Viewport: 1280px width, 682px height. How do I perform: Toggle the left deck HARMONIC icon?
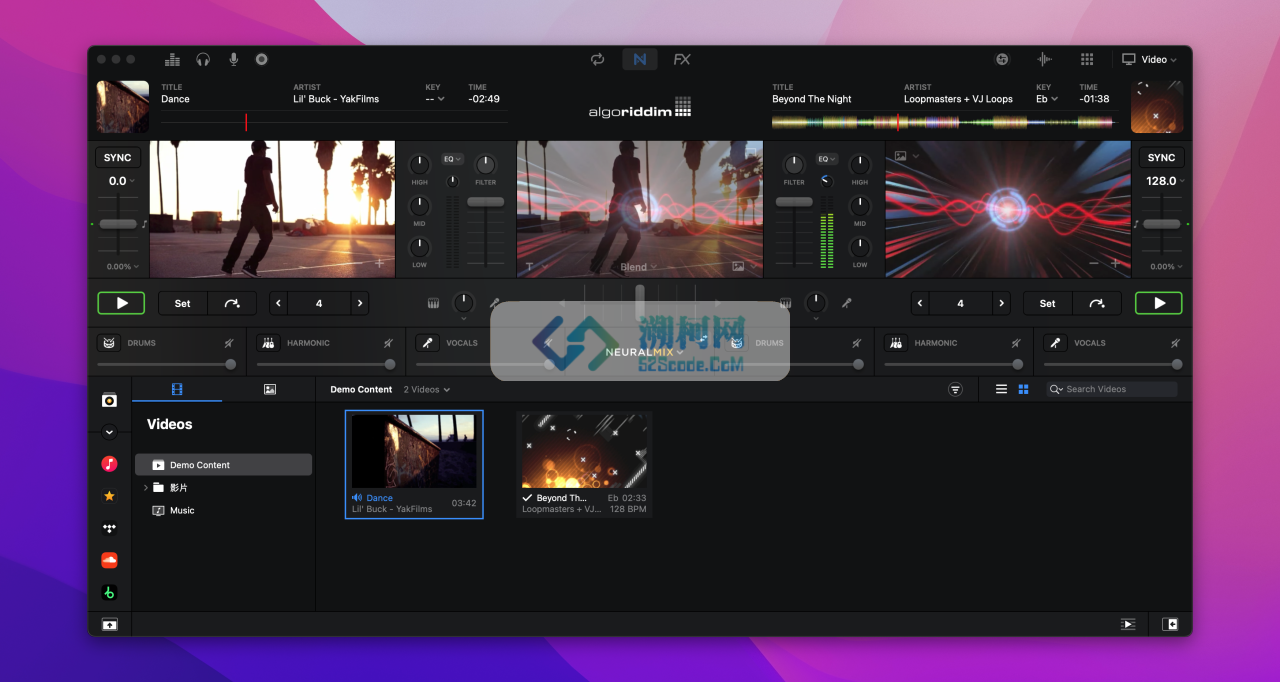(x=268, y=343)
